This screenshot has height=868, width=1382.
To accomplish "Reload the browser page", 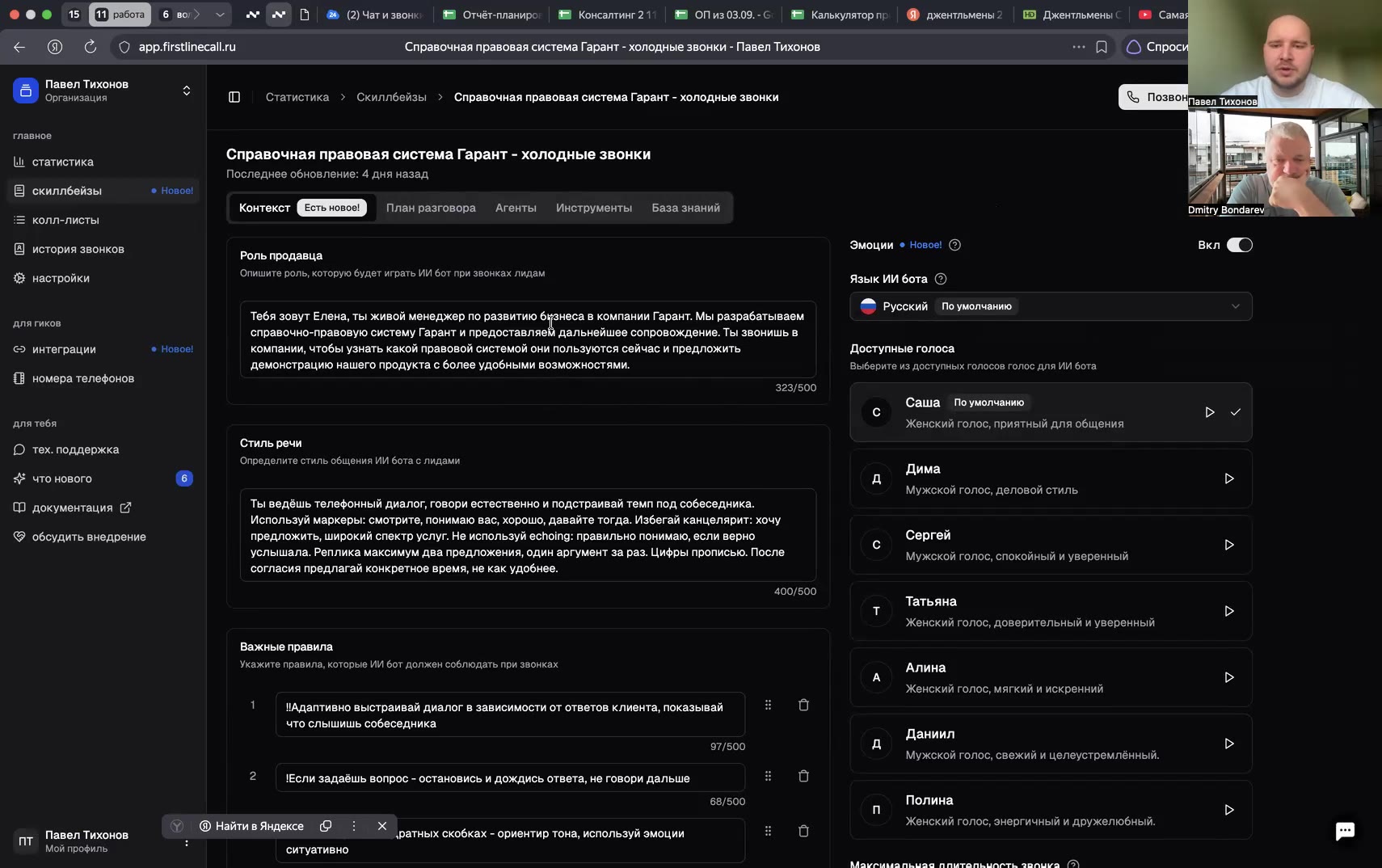I will [91, 47].
